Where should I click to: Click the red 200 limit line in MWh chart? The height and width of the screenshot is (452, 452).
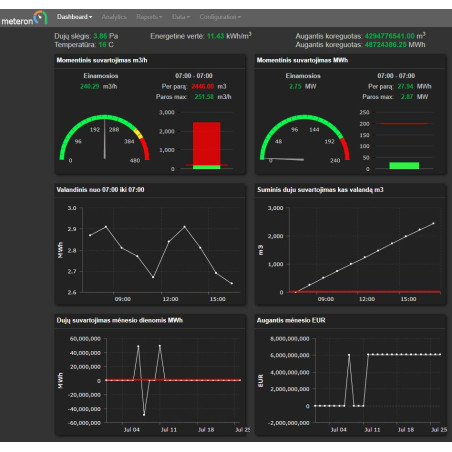(404, 124)
